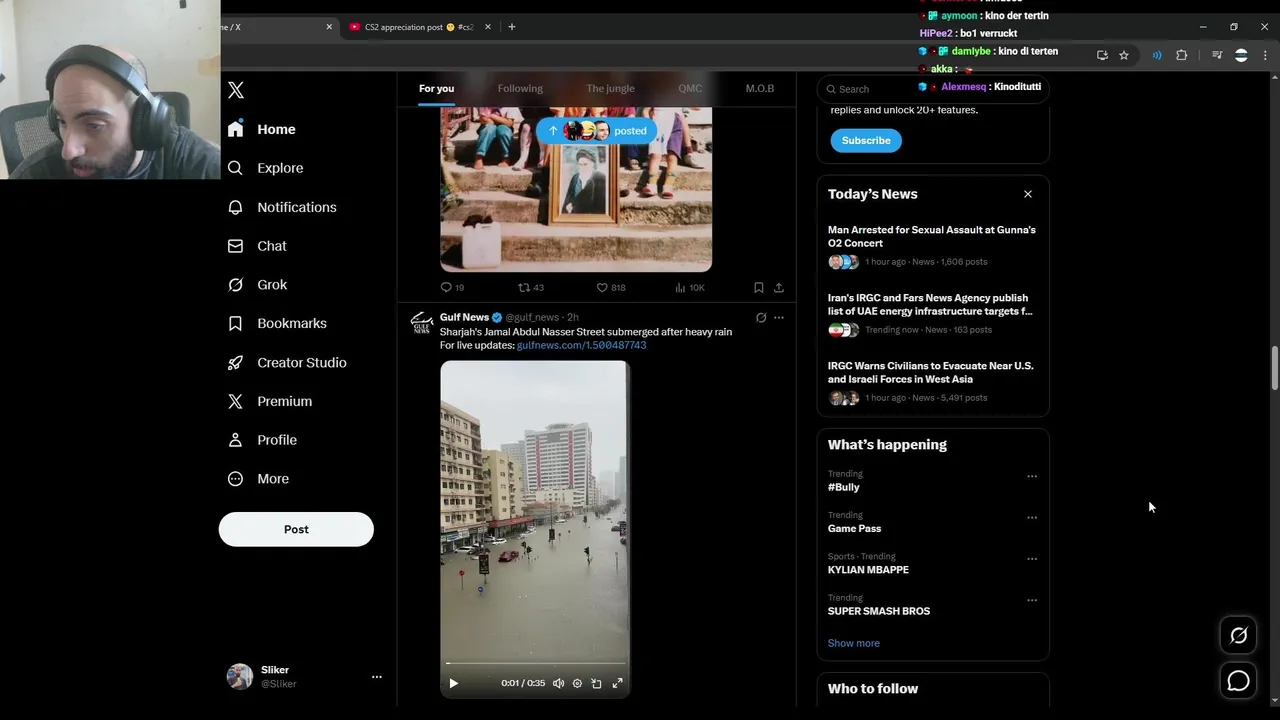The image size is (1280, 720).
Task: Click Grok icon on Gulf News post
Action: (761, 318)
